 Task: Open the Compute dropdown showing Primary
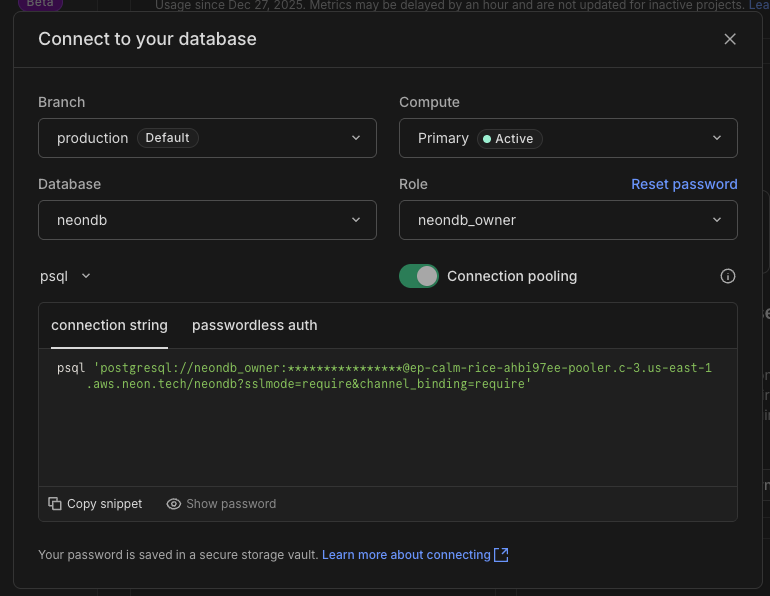pos(568,138)
